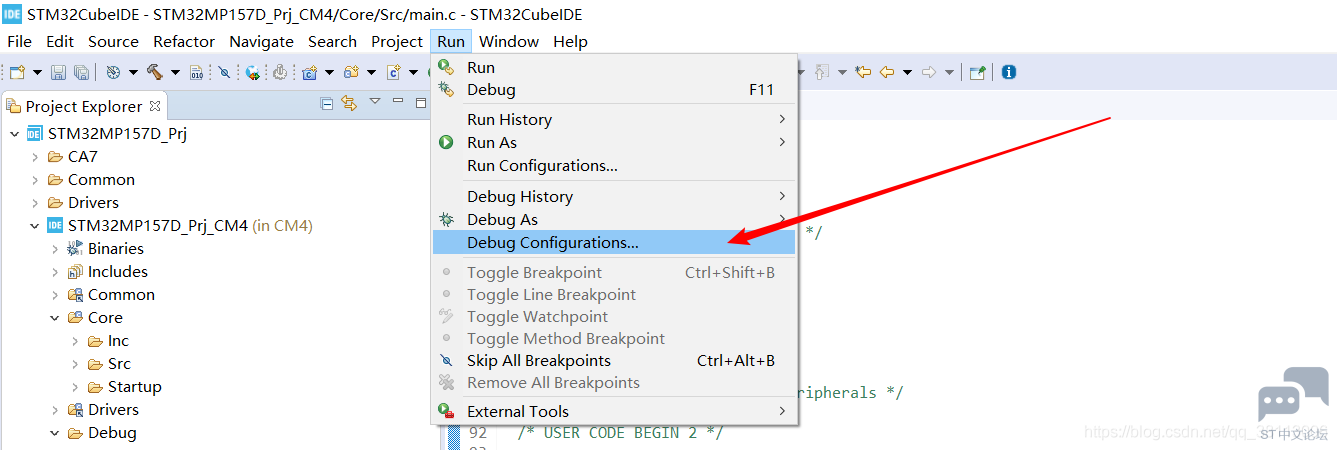Select the STM32MP157D_Prj_CM4 project label
The height and width of the screenshot is (450, 1337).
point(158,225)
